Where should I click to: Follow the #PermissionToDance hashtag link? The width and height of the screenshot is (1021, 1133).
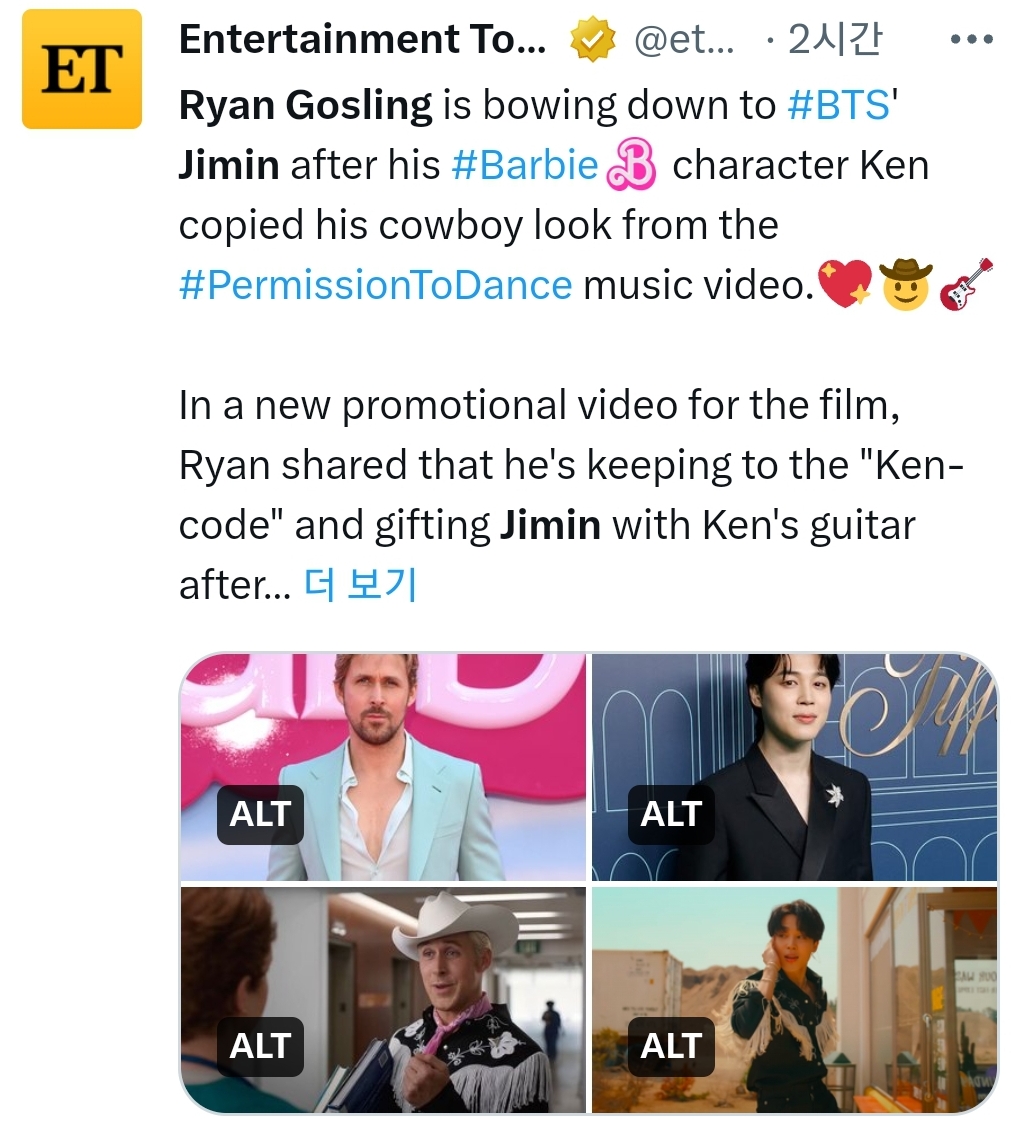[x=376, y=285]
